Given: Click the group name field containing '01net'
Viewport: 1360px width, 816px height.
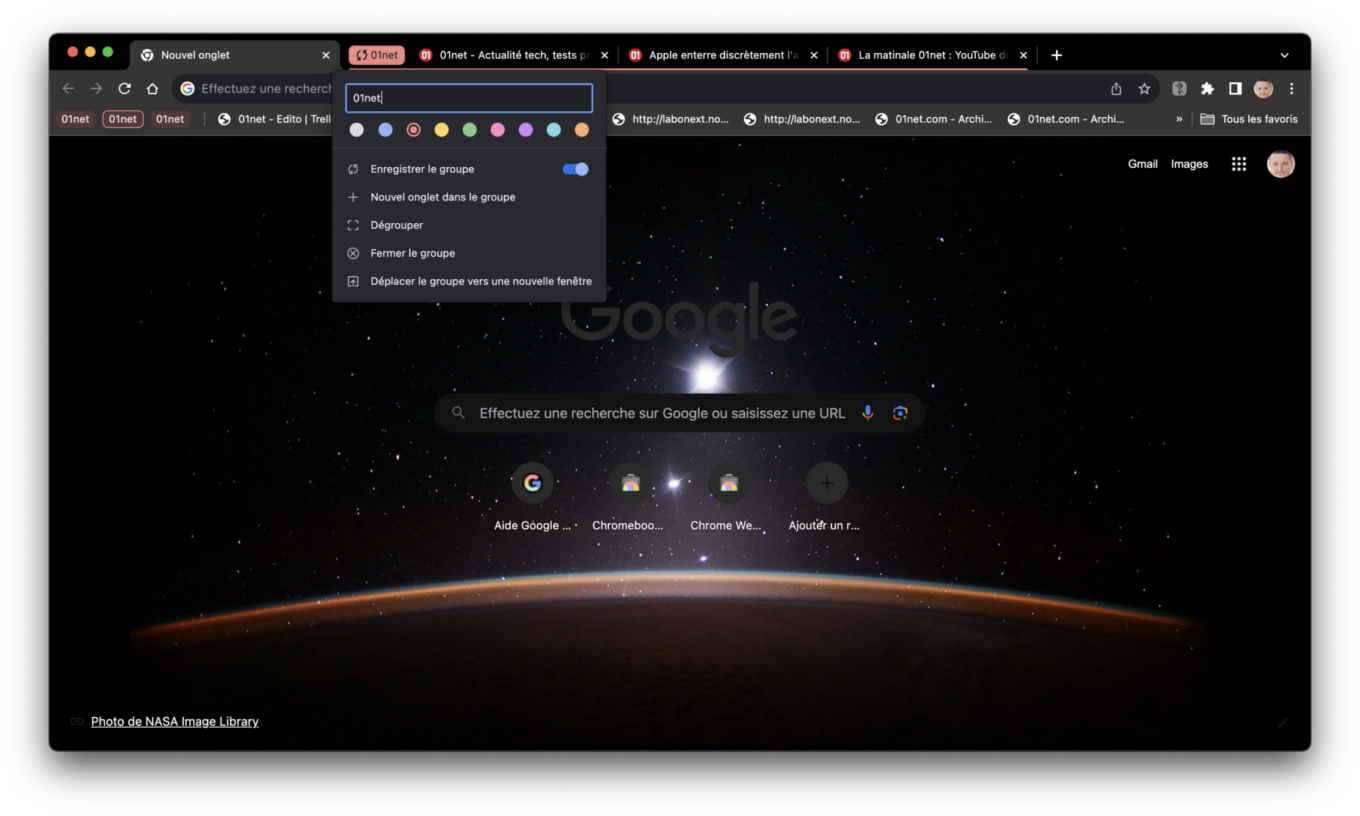Looking at the screenshot, I should coord(469,98).
